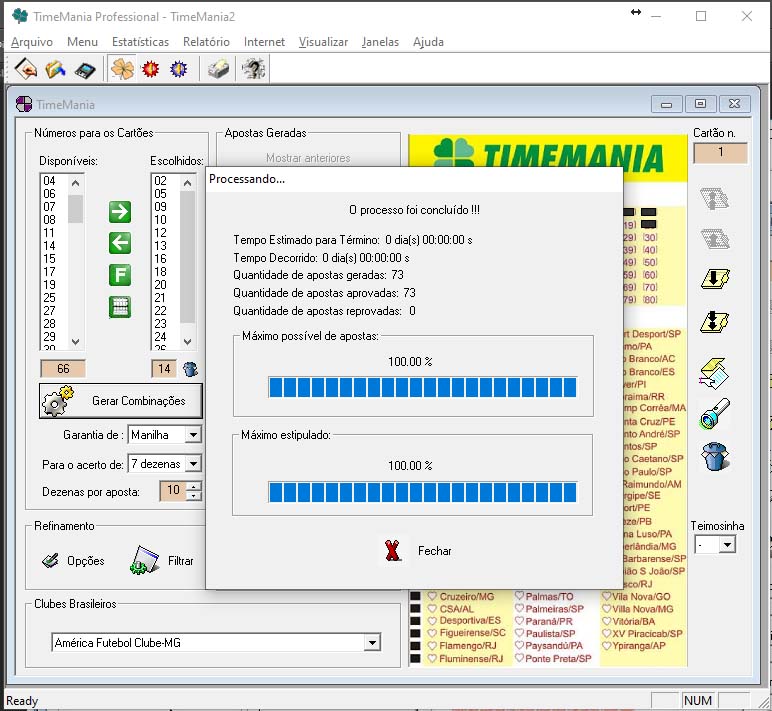Click yellow card single down-arrow icon

click(715, 279)
